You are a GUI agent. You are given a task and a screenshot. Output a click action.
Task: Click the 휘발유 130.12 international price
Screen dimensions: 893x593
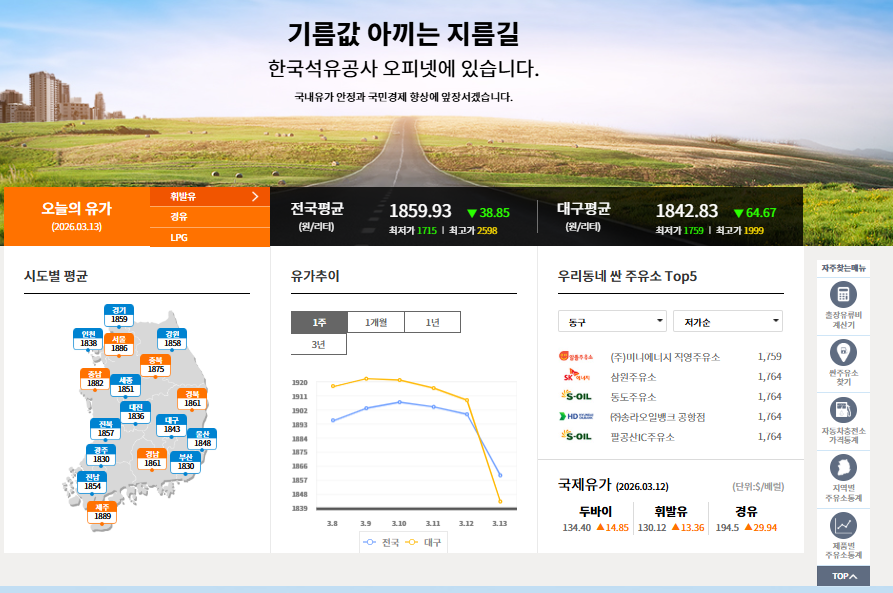652,527
